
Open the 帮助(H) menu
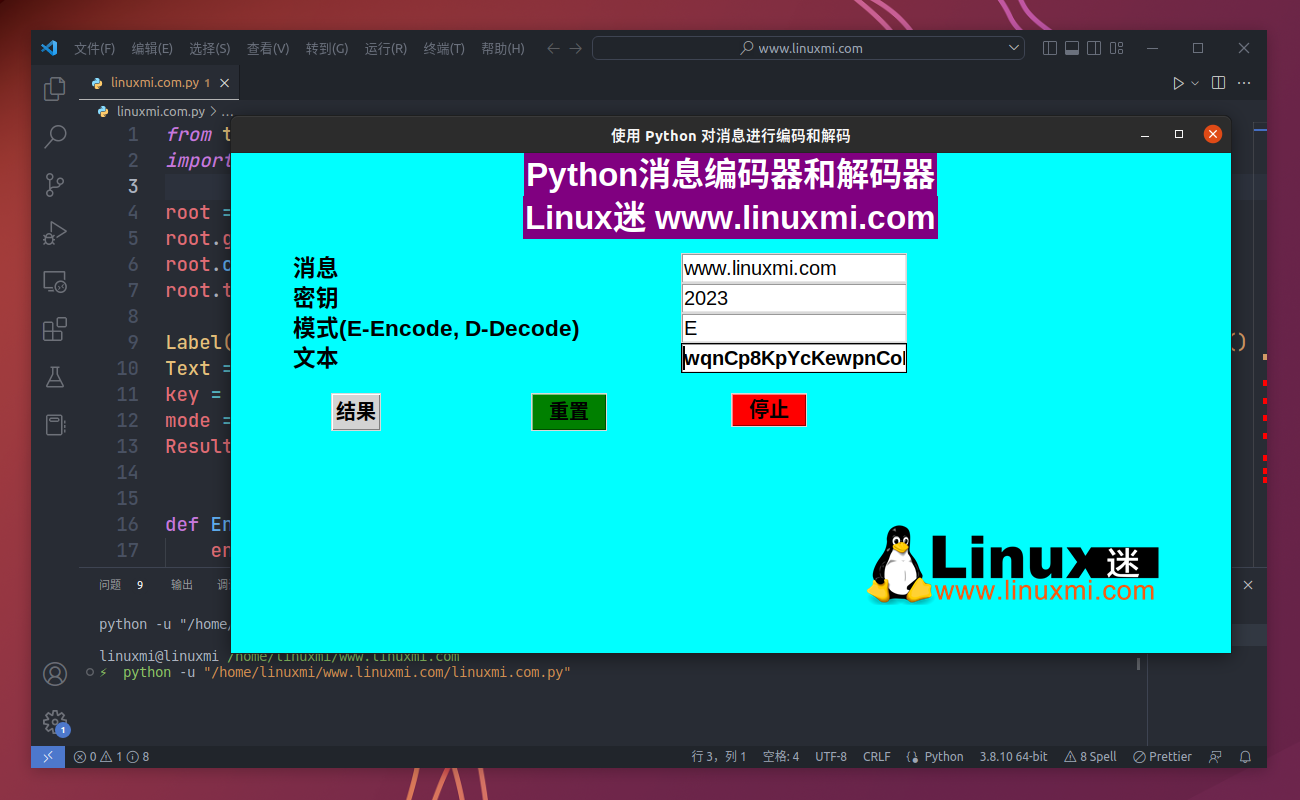pyautogui.click(x=502, y=48)
